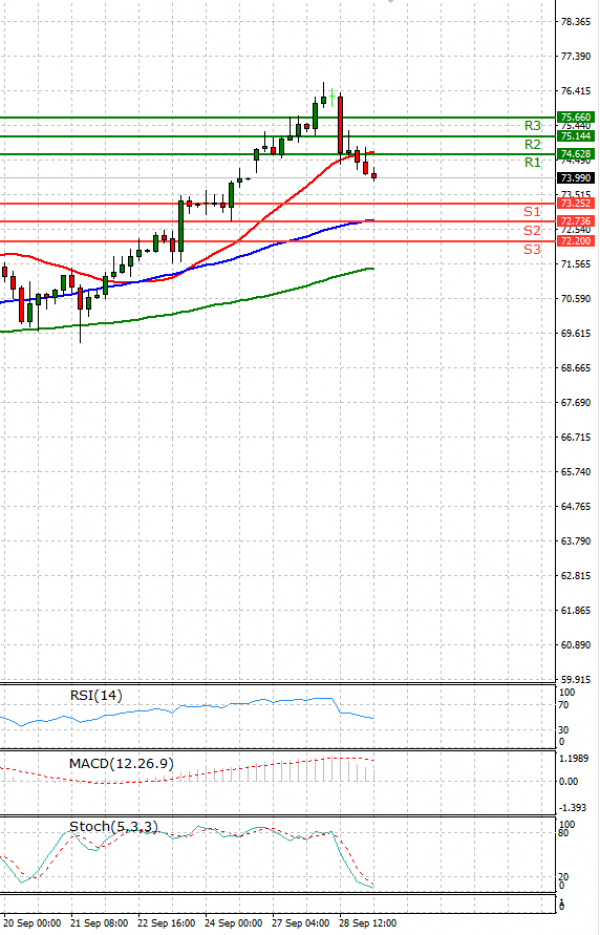Click the S1 support price tag 73.252
The height and width of the screenshot is (935, 600).
pos(576,203)
